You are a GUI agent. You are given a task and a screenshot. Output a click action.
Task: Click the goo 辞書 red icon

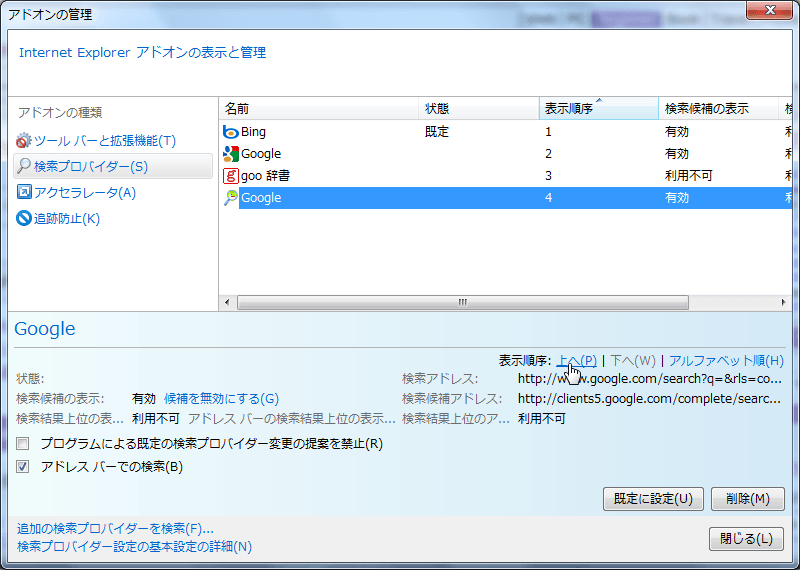pyautogui.click(x=231, y=176)
